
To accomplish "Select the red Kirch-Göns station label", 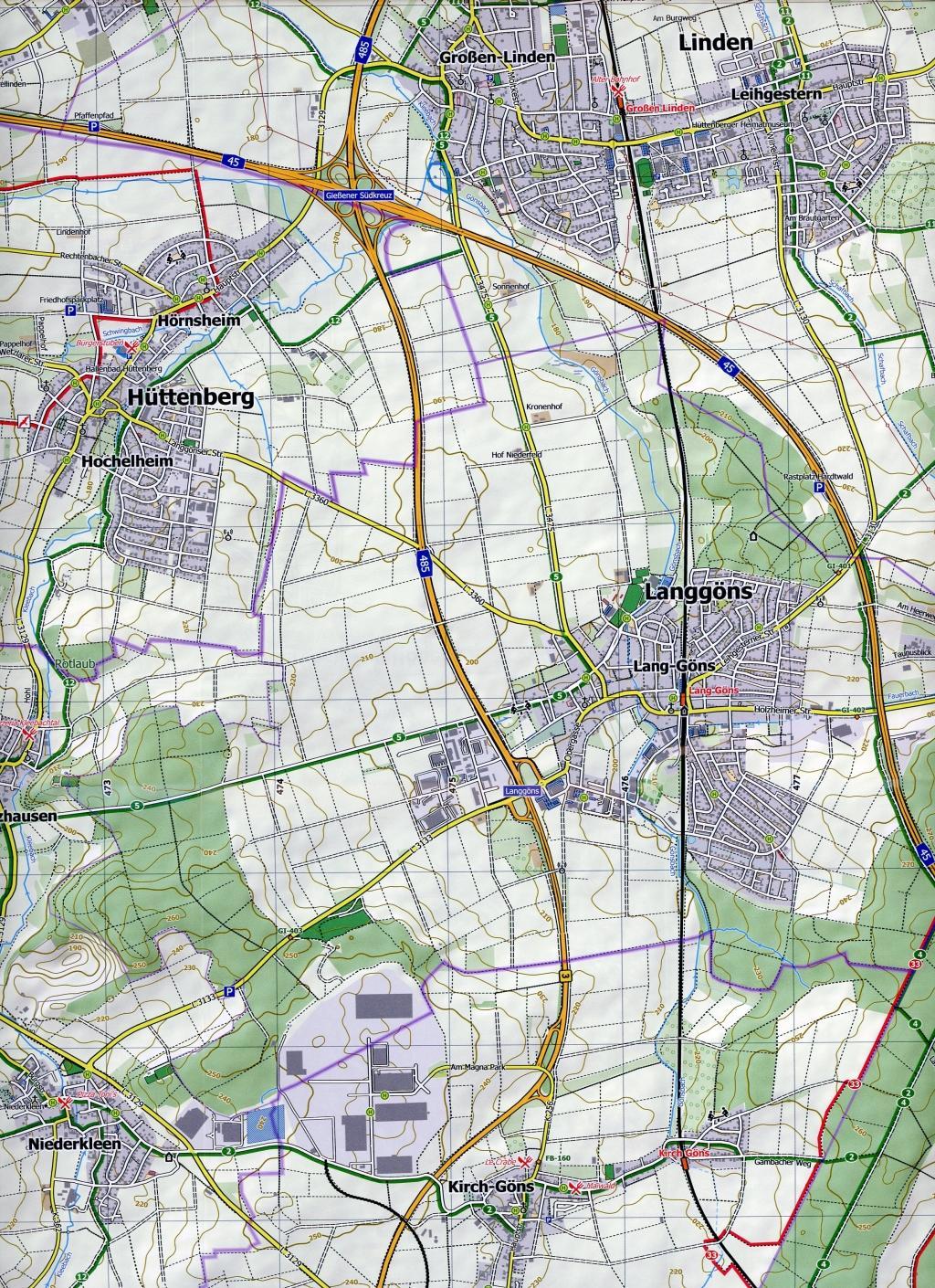I will (x=683, y=1155).
